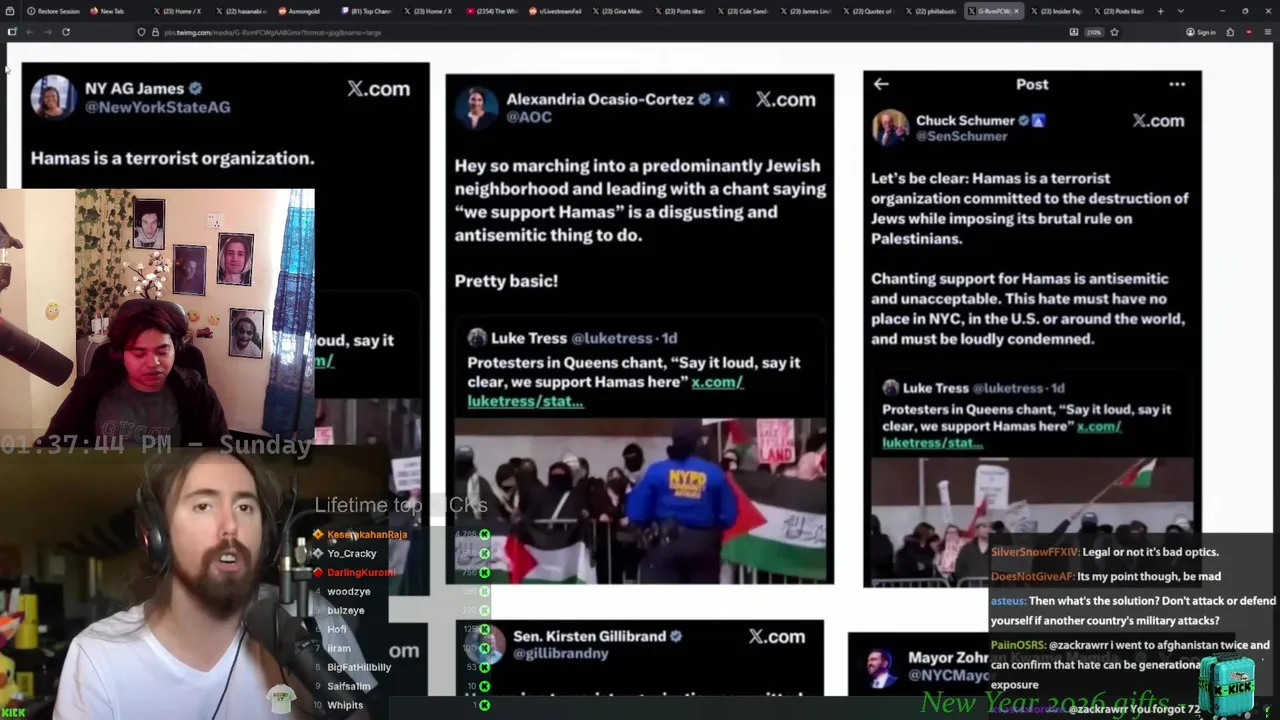Click Sen. Kirsten Gillibrand avatar
This screenshot has height=720, width=1280.
click(486, 644)
